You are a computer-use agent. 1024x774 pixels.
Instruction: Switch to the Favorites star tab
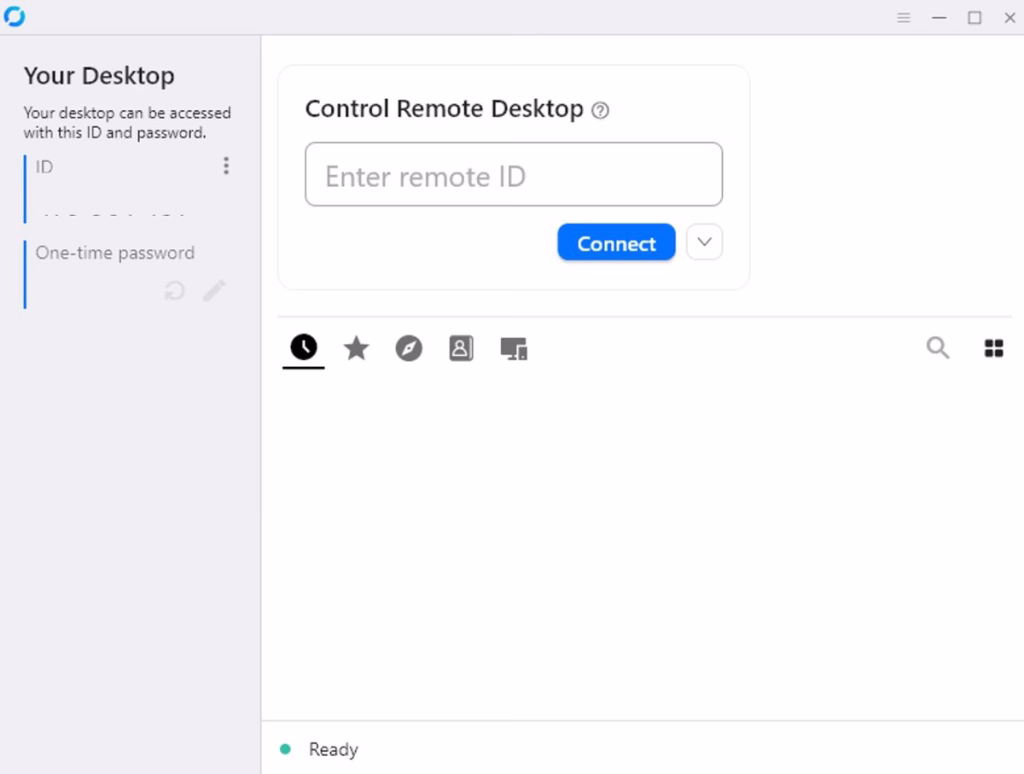[x=356, y=348]
